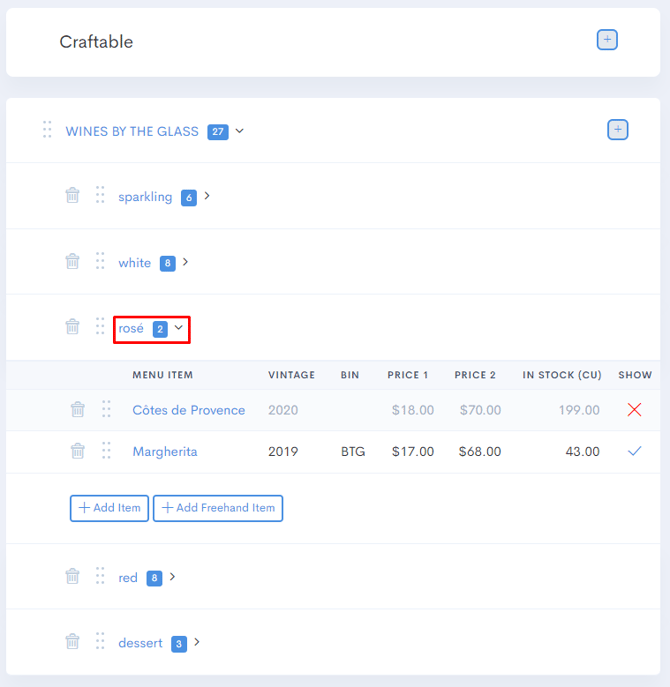Image resolution: width=670 pixels, height=687 pixels.
Task: Toggle show status for Côtes de Provence
Action: [634, 410]
